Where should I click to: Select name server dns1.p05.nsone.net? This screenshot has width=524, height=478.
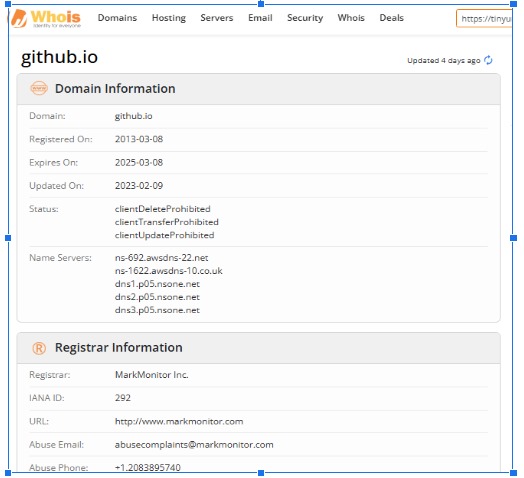(x=157, y=284)
